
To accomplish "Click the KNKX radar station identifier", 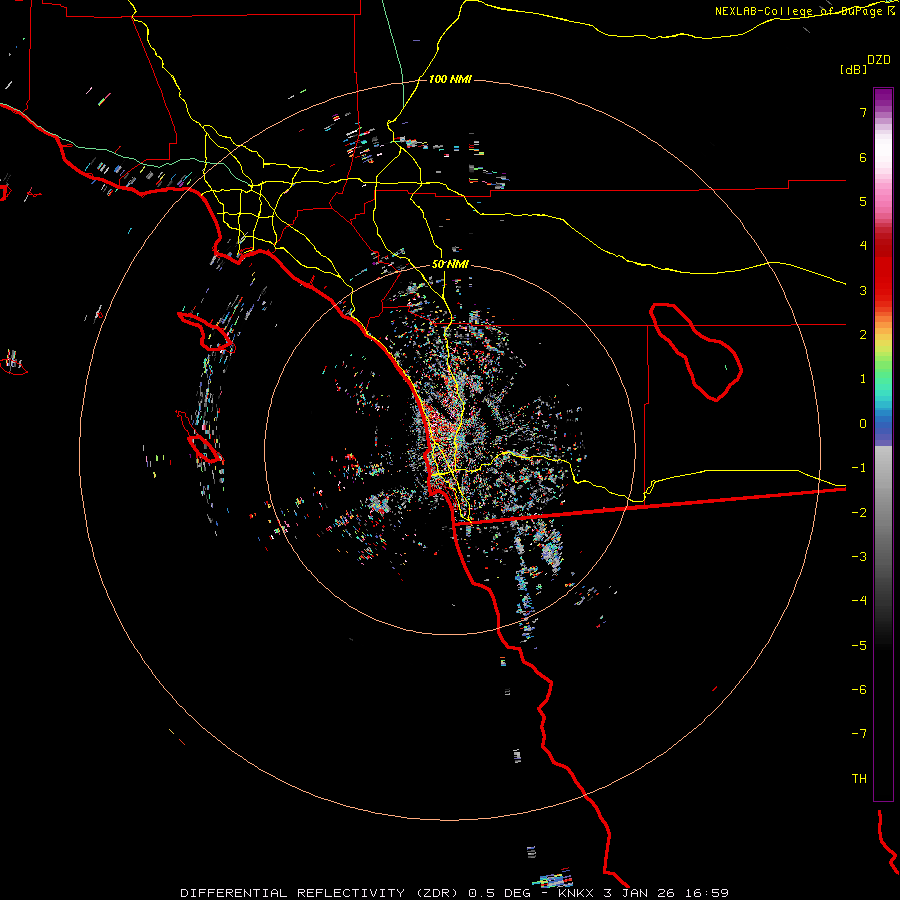I will click(x=576, y=893).
